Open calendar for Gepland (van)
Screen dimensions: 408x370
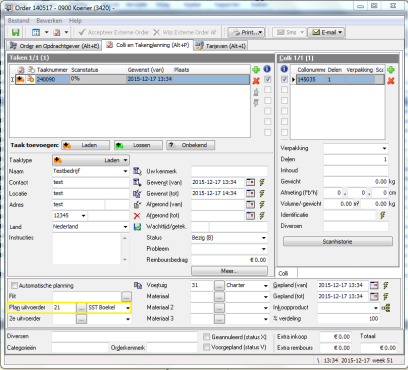[x=374, y=285]
